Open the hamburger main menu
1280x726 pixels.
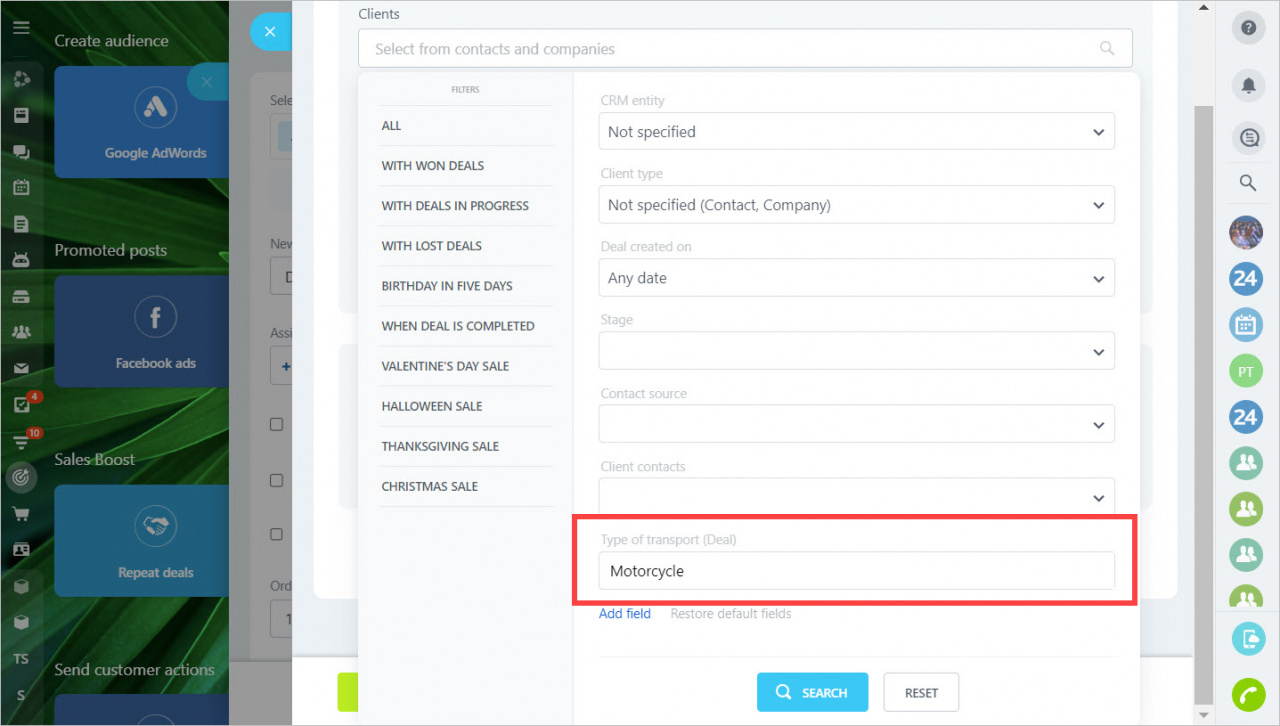click(x=21, y=28)
